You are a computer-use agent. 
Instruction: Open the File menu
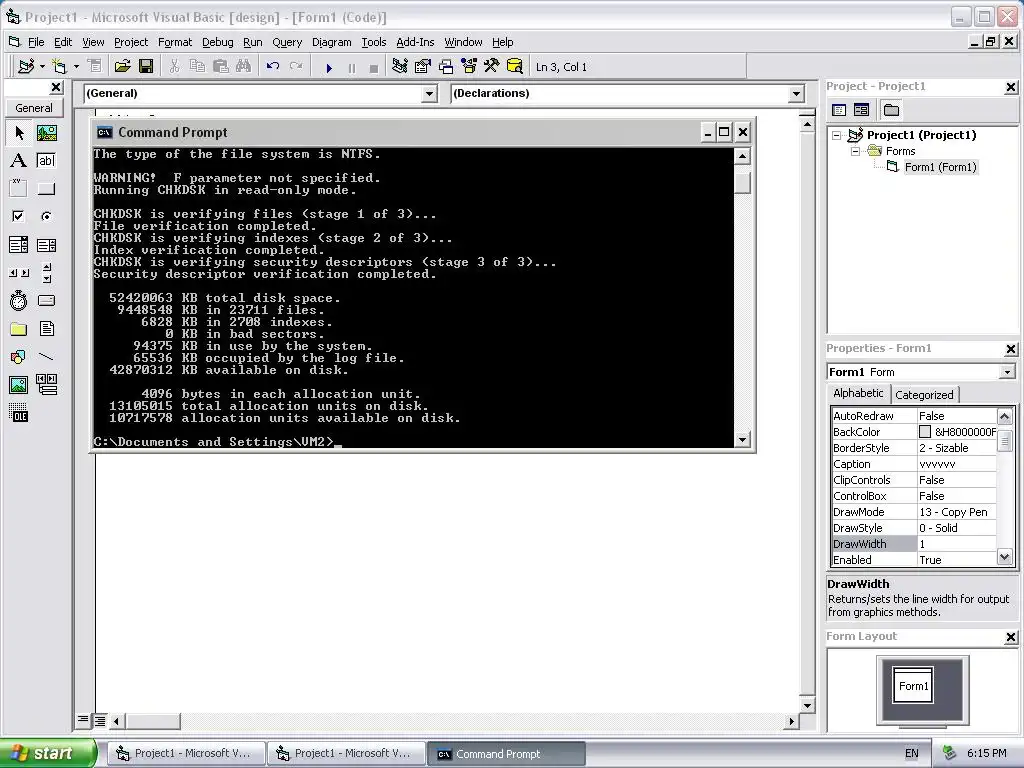36,42
